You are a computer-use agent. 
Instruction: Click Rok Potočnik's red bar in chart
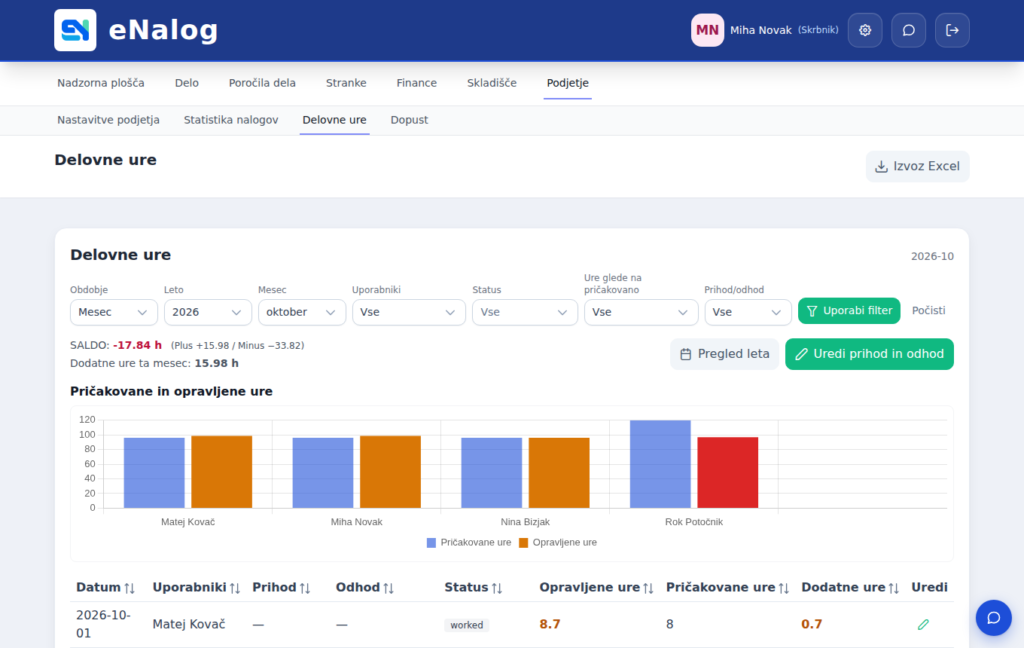coord(728,472)
